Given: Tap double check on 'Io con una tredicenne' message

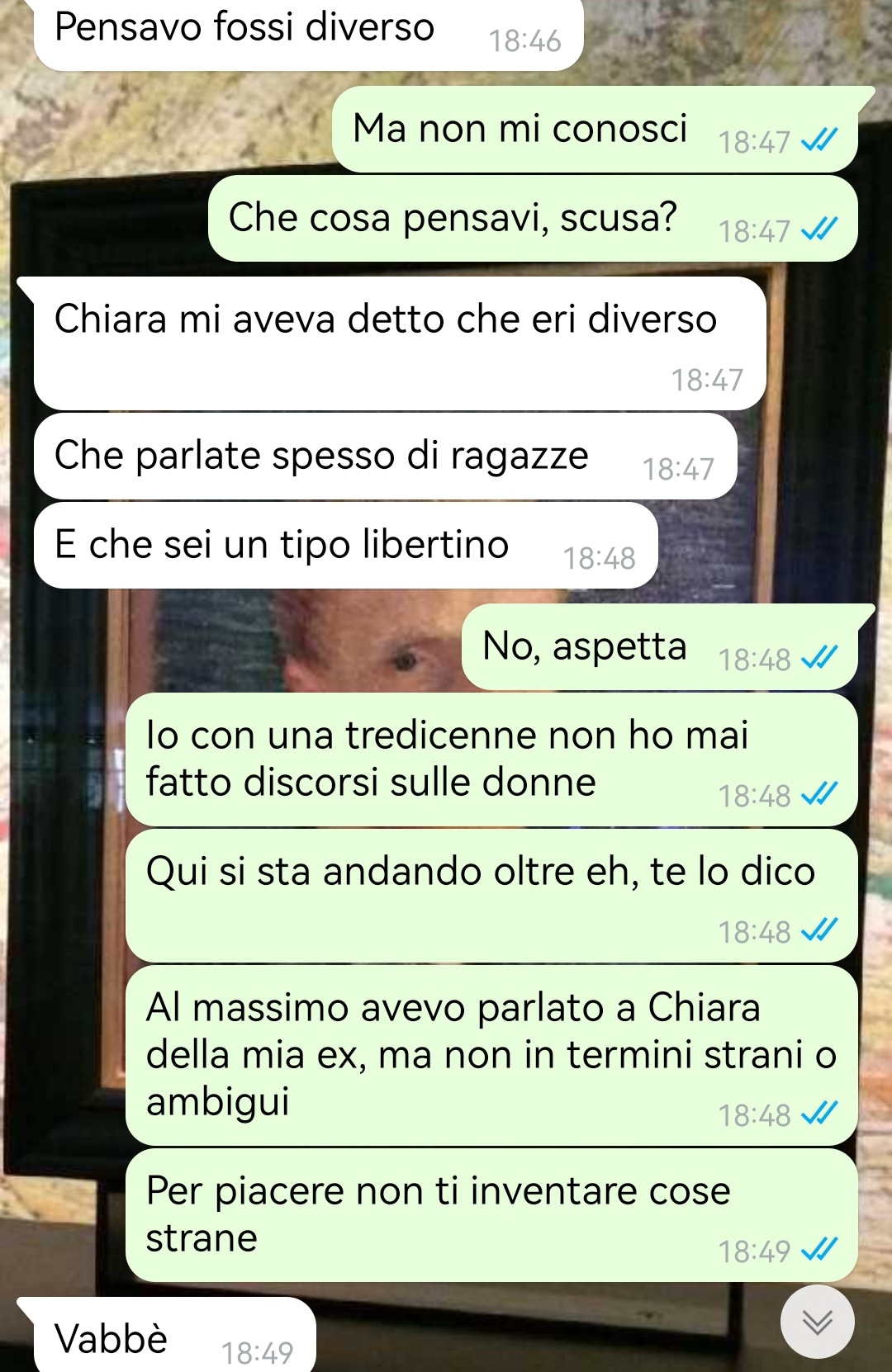Looking at the screenshot, I should (x=819, y=795).
